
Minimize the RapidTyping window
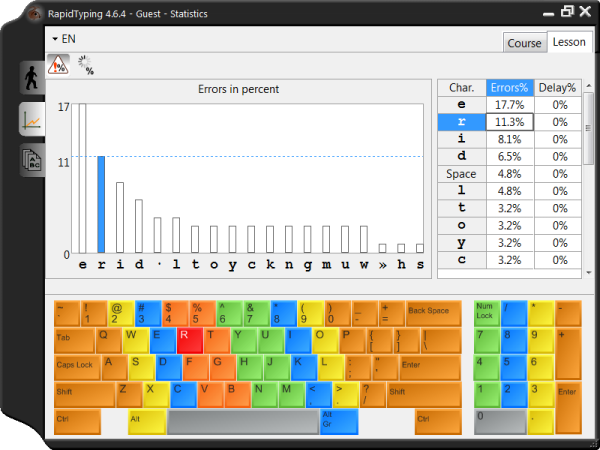tap(548, 13)
